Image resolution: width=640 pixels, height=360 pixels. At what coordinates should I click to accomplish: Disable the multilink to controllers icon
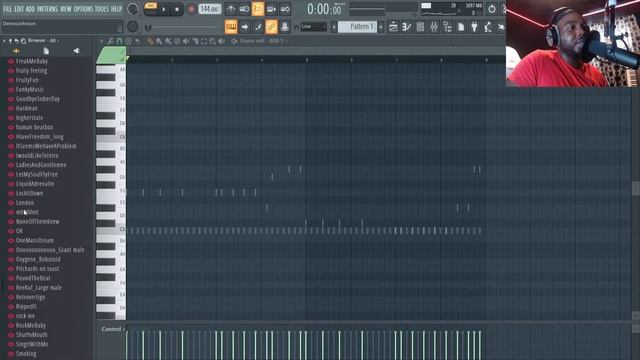(271, 27)
